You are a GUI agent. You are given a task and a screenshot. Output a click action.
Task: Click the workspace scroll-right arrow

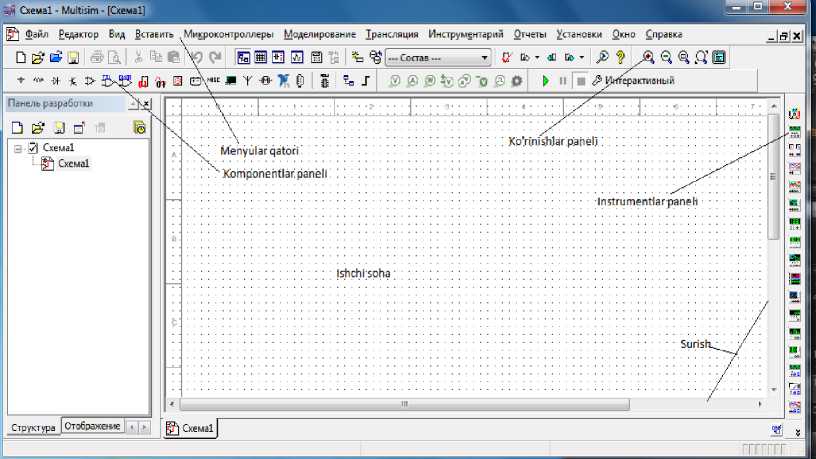pyautogui.click(x=760, y=404)
